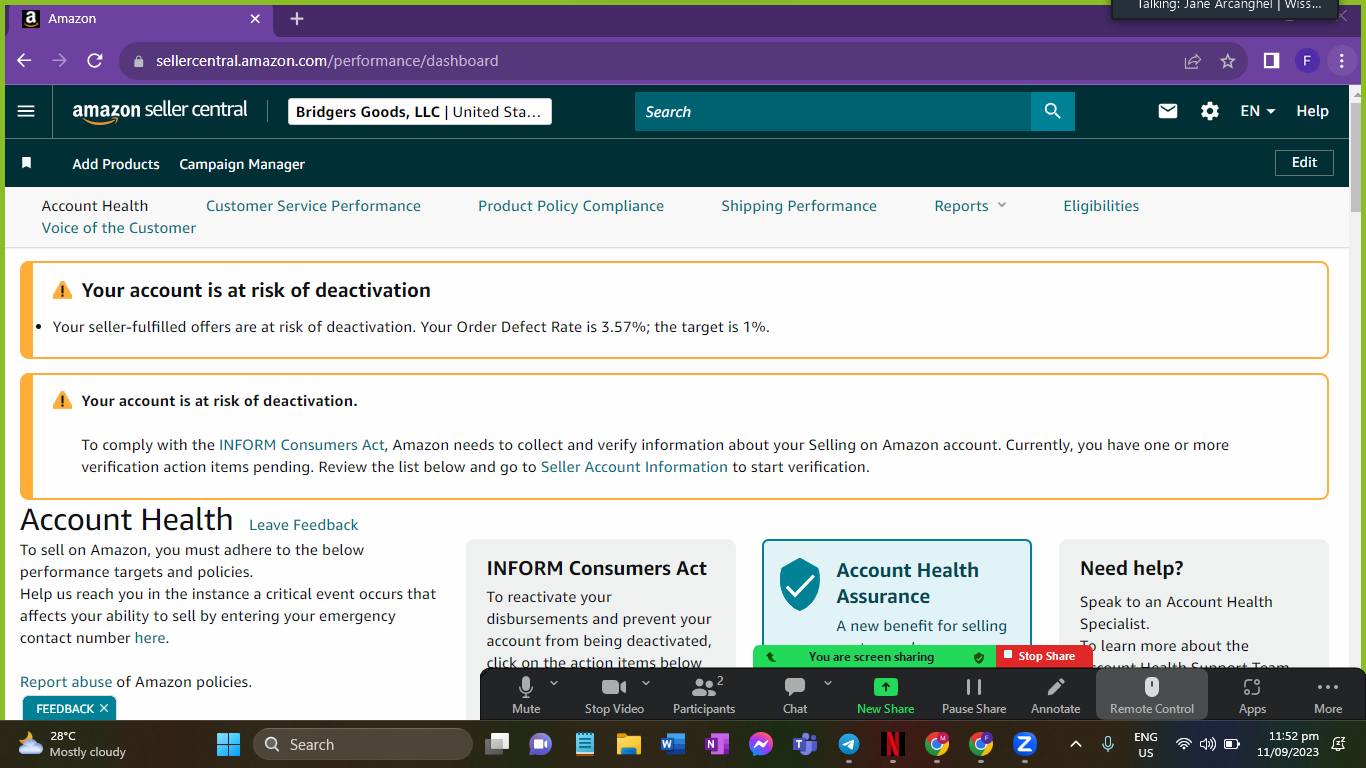Open the EN language dropdown
This screenshot has width=1366, height=768.
coord(1257,111)
